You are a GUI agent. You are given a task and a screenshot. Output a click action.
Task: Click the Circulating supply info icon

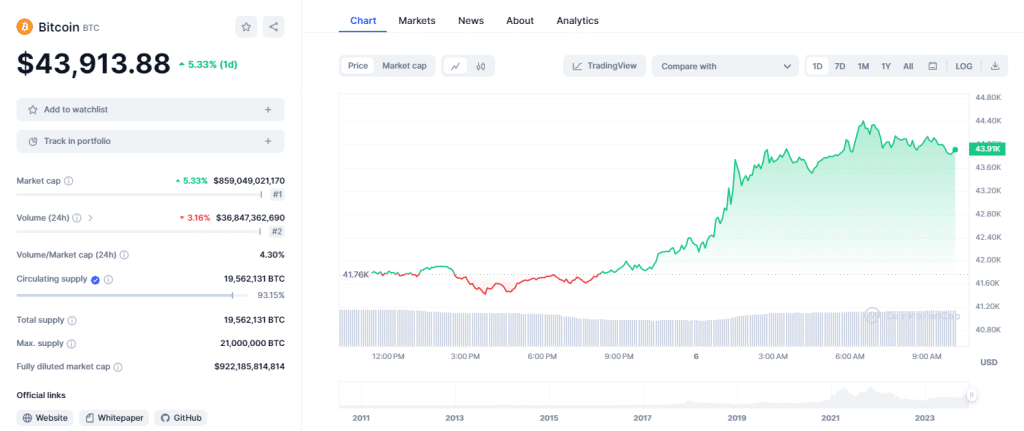(x=108, y=279)
